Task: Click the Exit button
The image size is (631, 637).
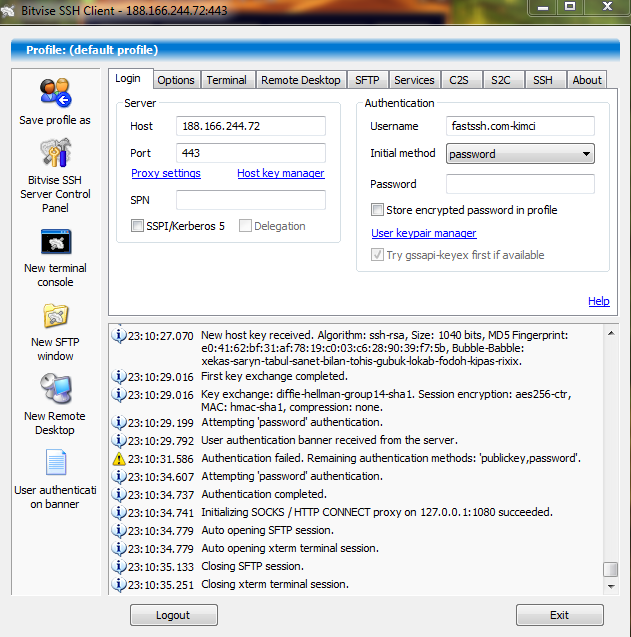Action: pyautogui.click(x=560, y=615)
